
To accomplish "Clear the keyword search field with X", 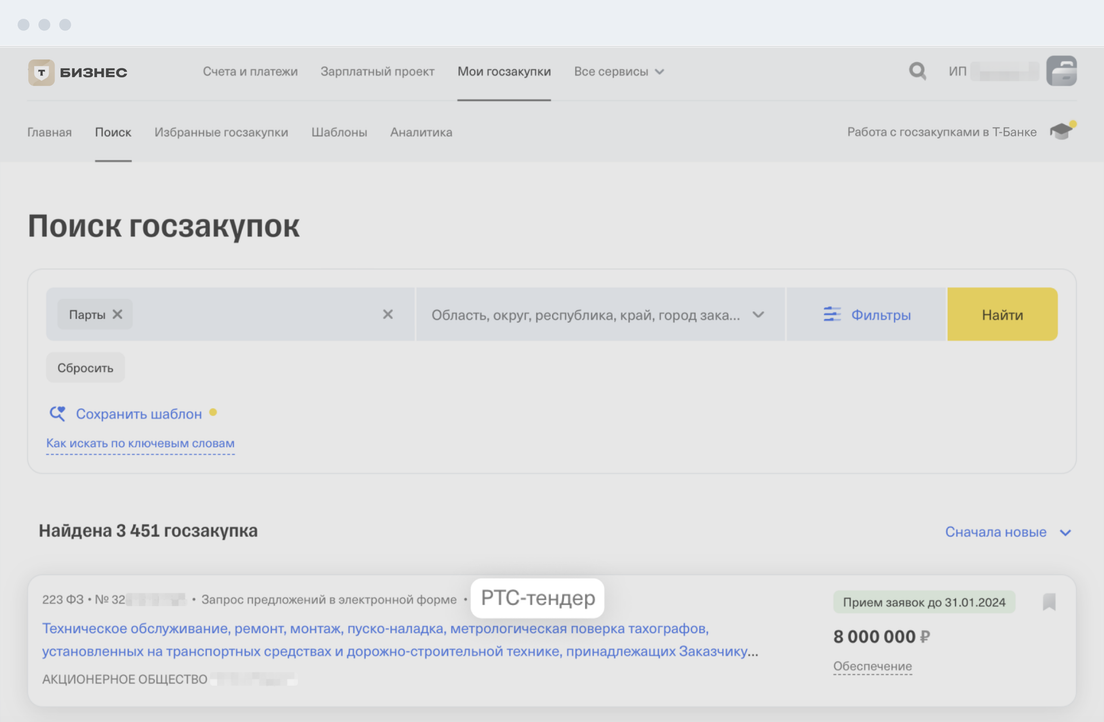I will pos(388,314).
